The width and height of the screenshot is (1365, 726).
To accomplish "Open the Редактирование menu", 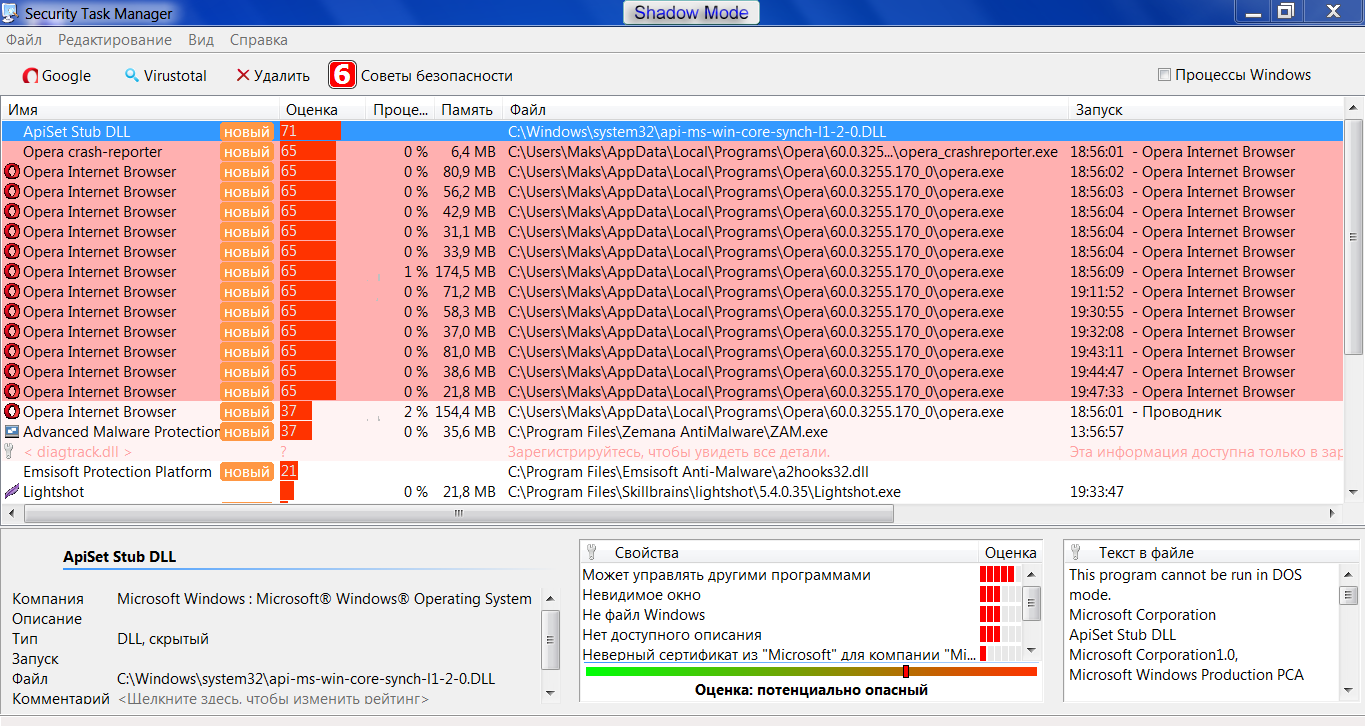I will pos(115,40).
